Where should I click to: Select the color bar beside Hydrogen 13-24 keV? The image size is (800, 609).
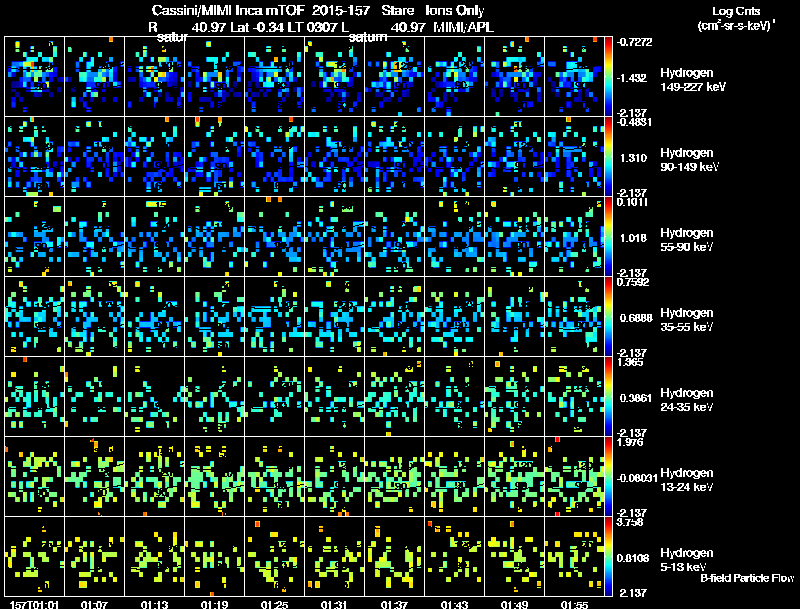point(608,477)
